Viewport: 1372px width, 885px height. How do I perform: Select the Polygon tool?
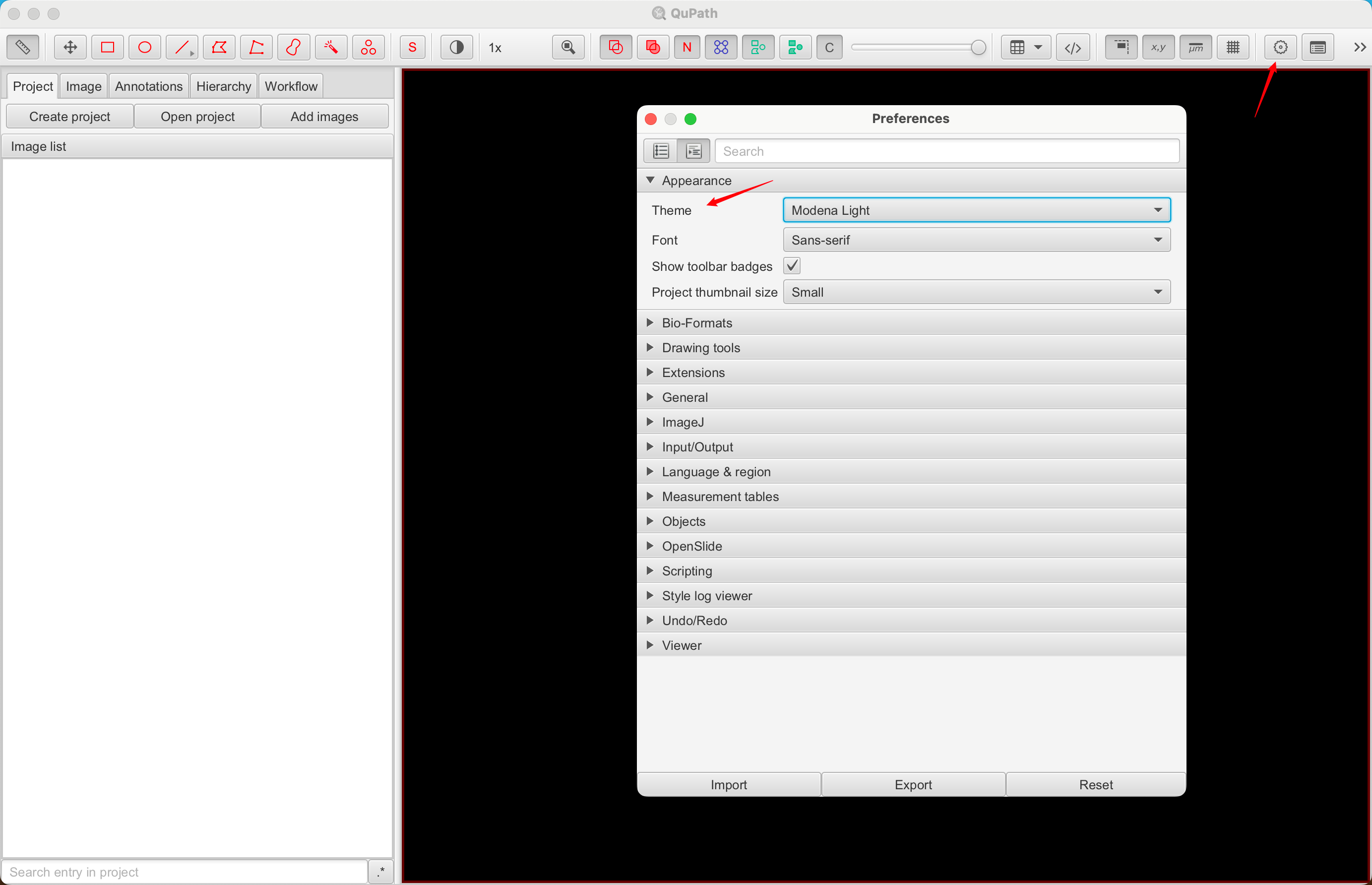point(219,47)
